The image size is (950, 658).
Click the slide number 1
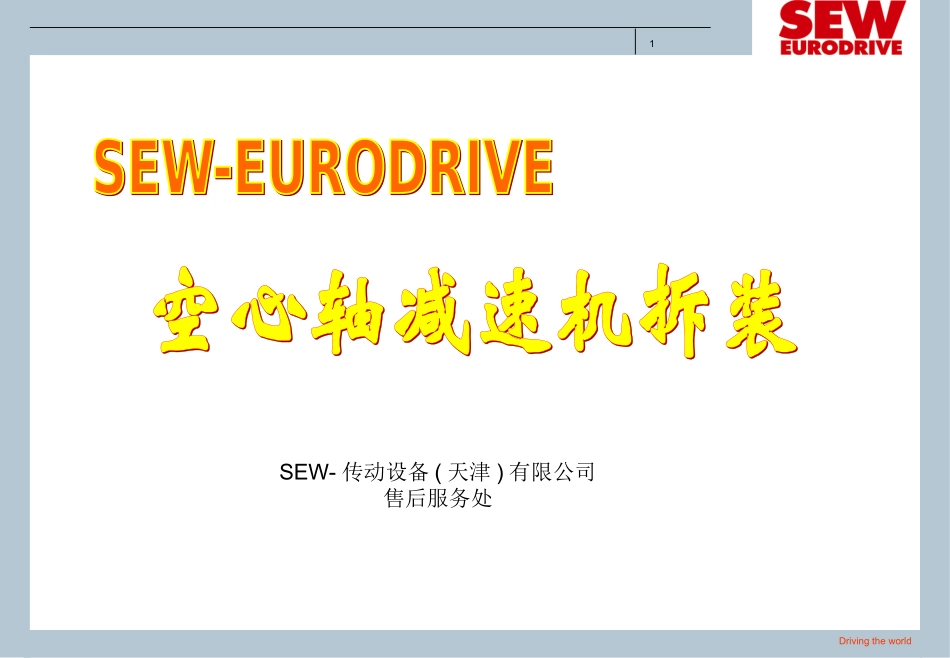(x=652, y=44)
